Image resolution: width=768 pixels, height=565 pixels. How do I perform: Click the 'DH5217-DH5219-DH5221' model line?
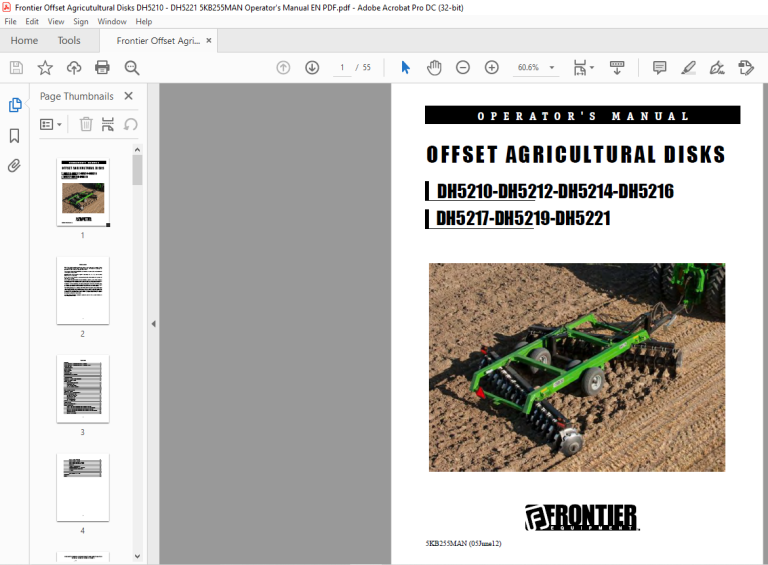click(523, 218)
